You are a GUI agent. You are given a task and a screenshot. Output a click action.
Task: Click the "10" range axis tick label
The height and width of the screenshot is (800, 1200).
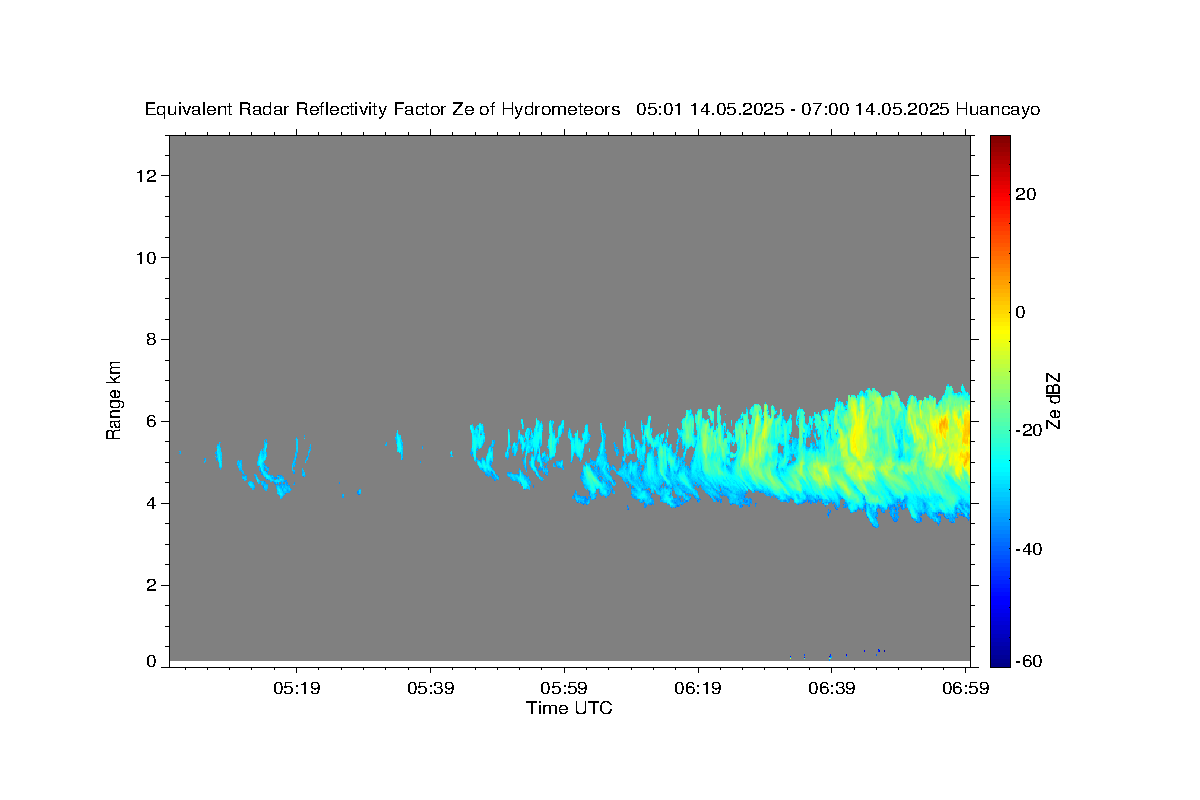[148, 258]
